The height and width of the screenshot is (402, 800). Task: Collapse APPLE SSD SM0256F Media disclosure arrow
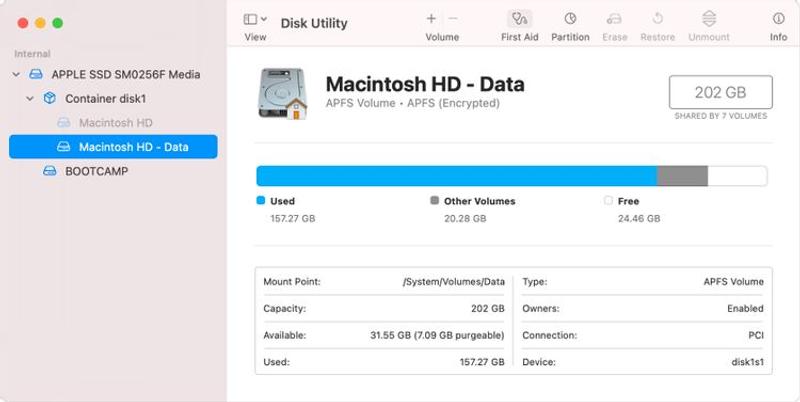pyautogui.click(x=16, y=74)
